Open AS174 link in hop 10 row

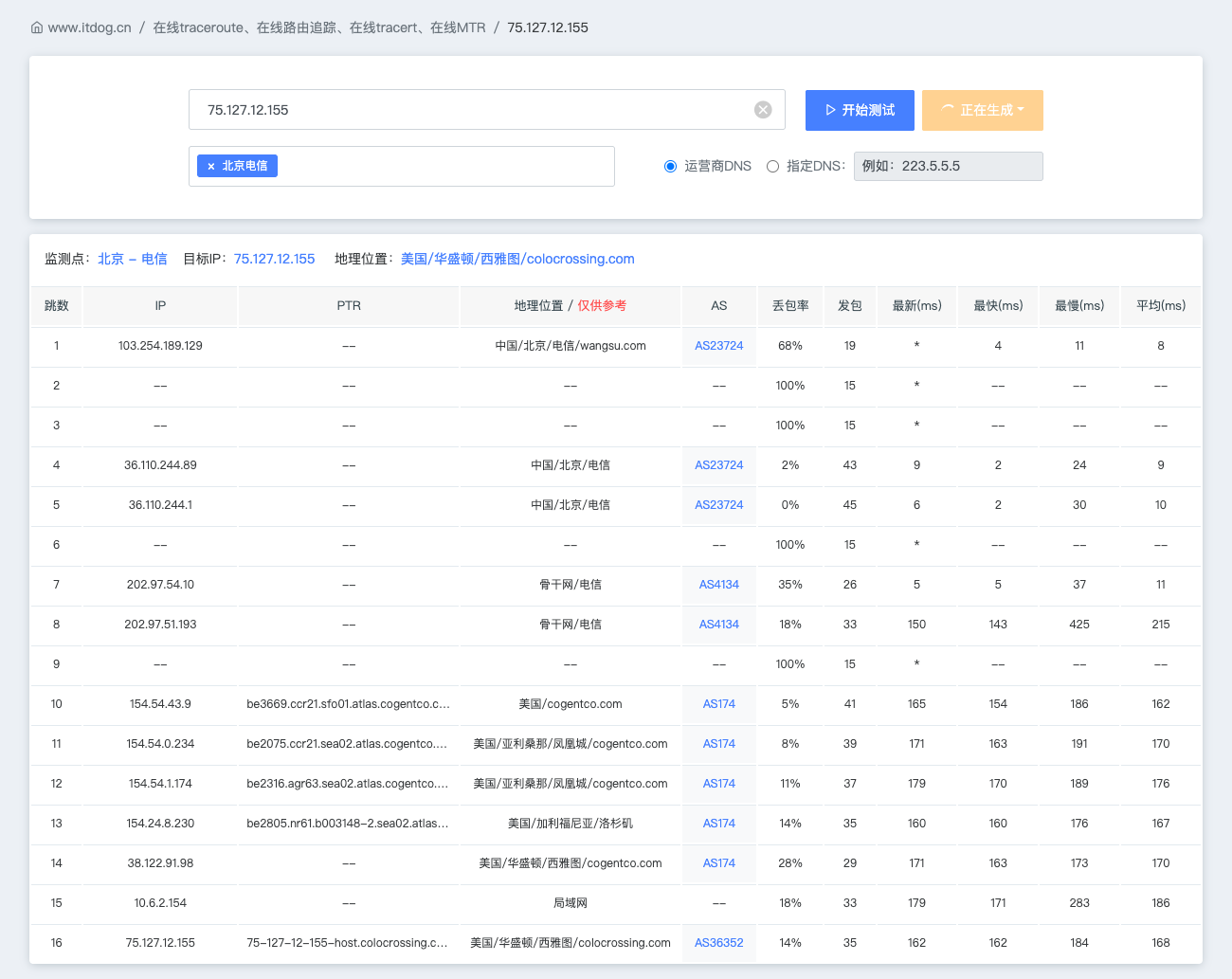pyautogui.click(x=719, y=704)
